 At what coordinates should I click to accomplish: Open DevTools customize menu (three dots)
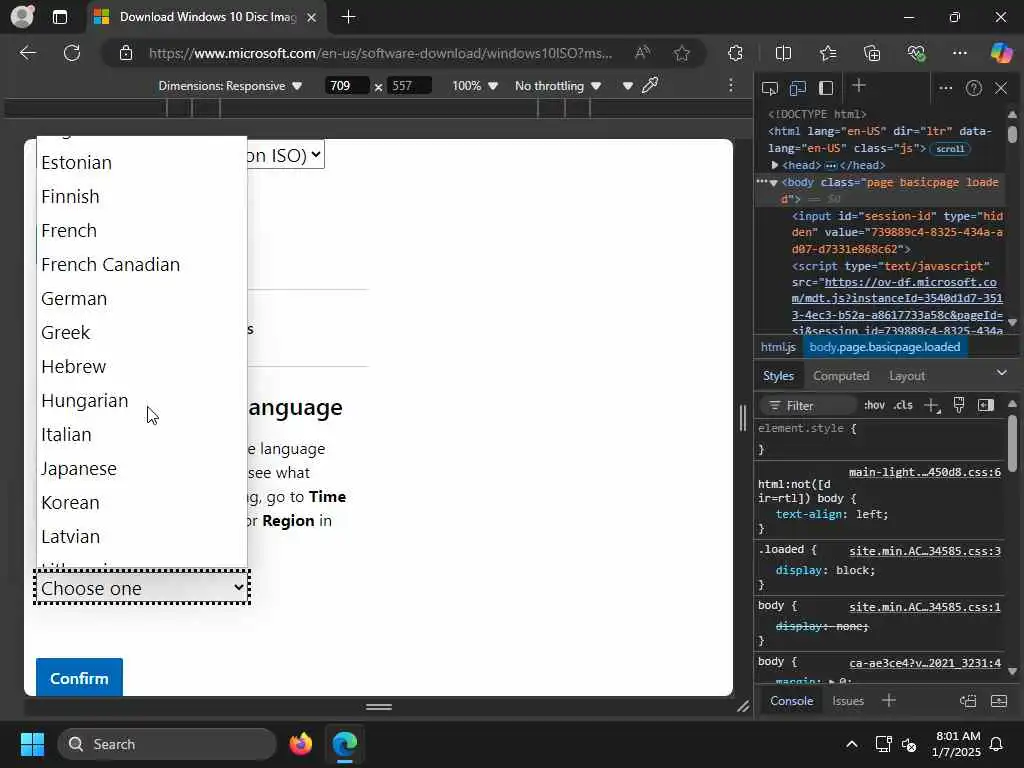click(945, 88)
